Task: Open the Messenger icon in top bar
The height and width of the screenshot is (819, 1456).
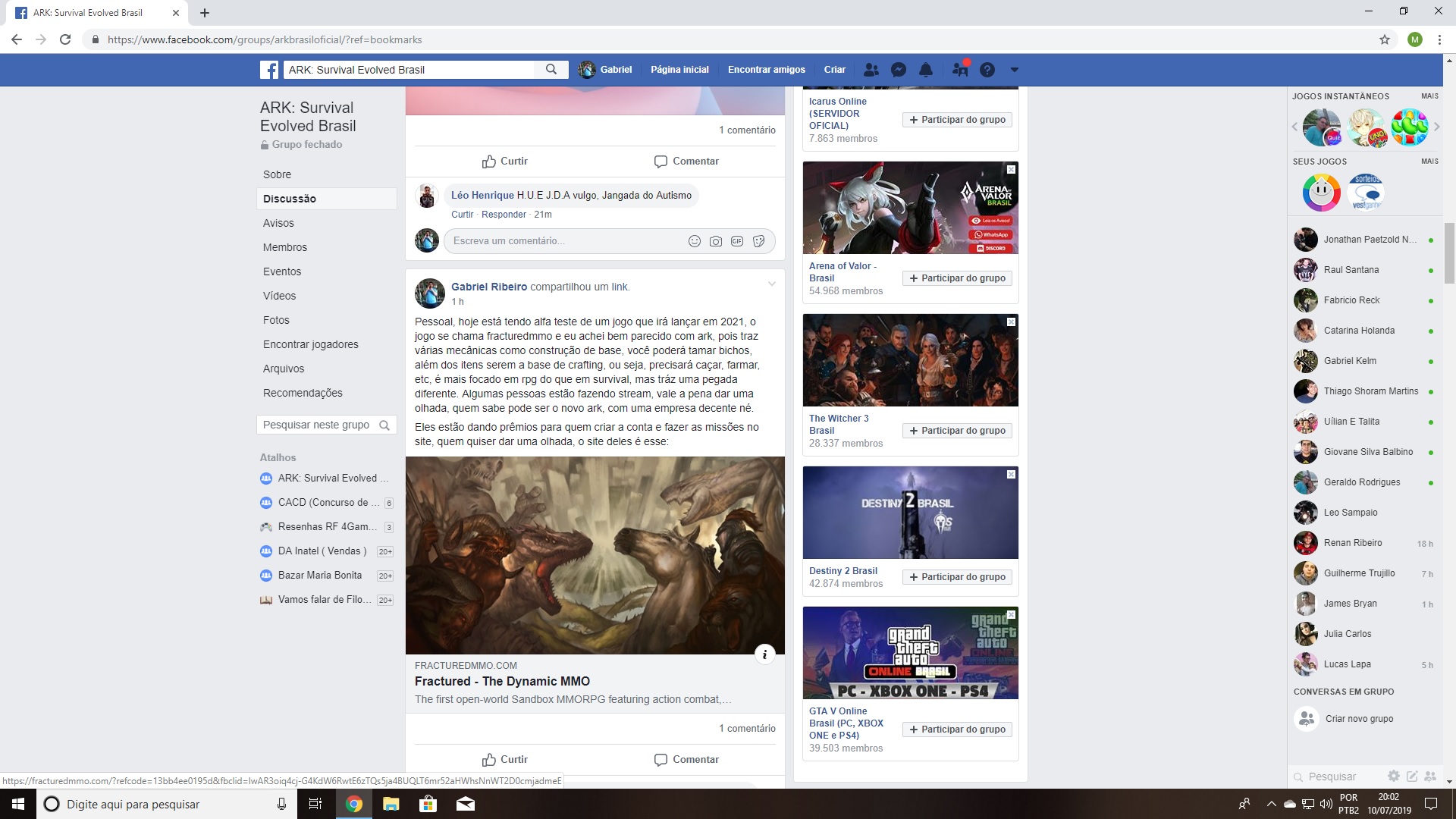Action: point(899,70)
